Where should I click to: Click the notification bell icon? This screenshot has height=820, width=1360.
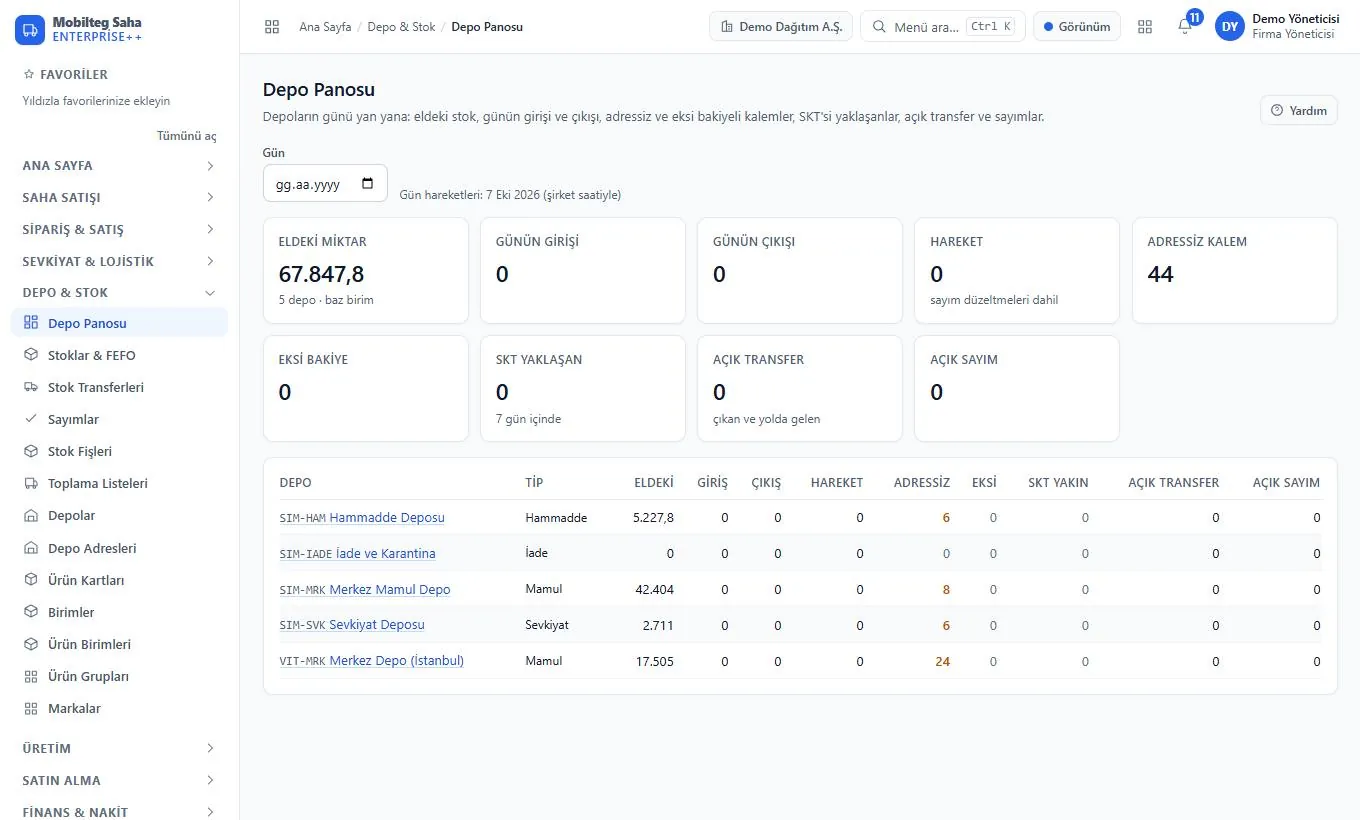pyautogui.click(x=1185, y=27)
